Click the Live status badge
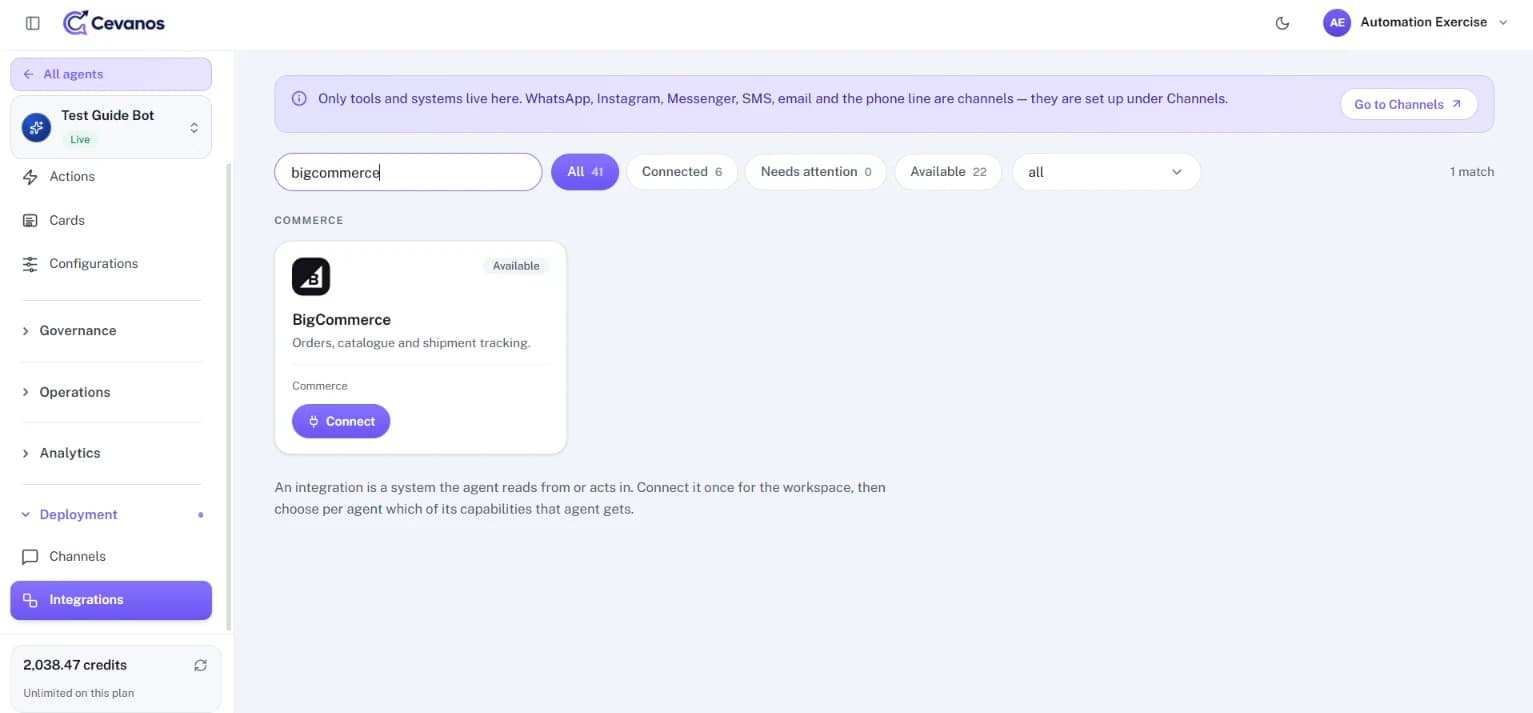1533x713 pixels. [80, 139]
